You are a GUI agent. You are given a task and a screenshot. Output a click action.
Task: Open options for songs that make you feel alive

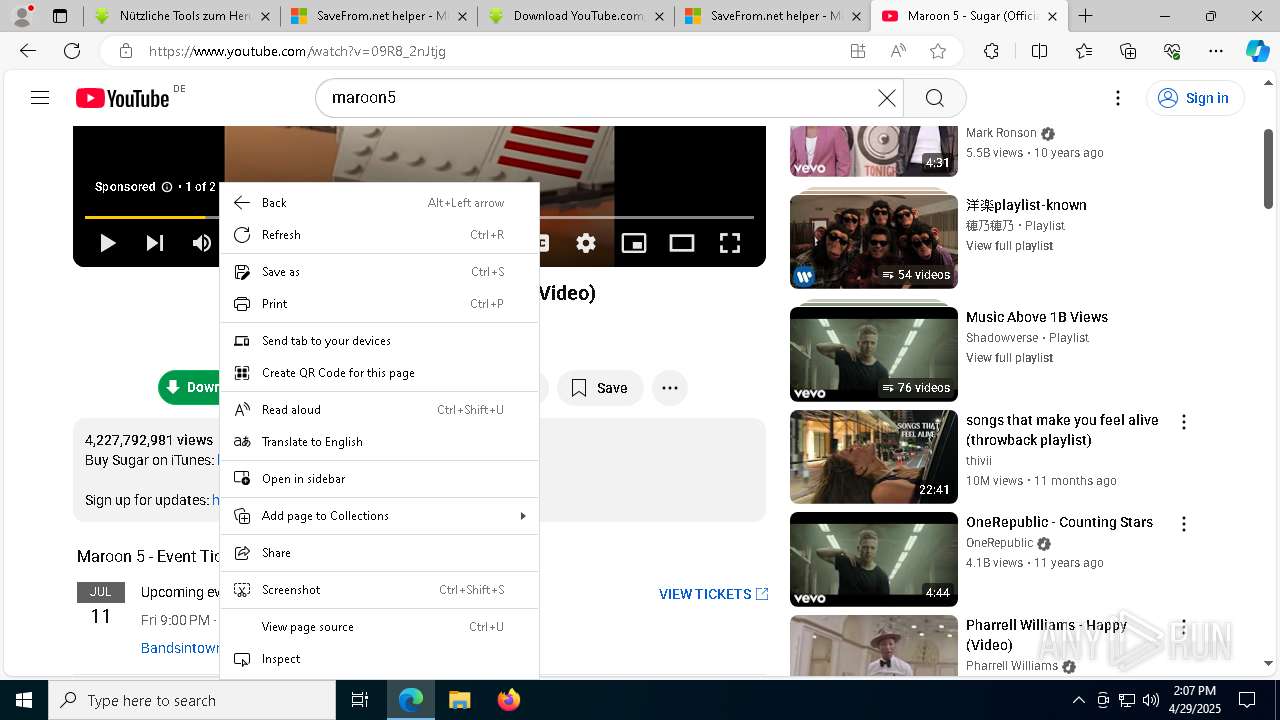(x=1184, y=422)
